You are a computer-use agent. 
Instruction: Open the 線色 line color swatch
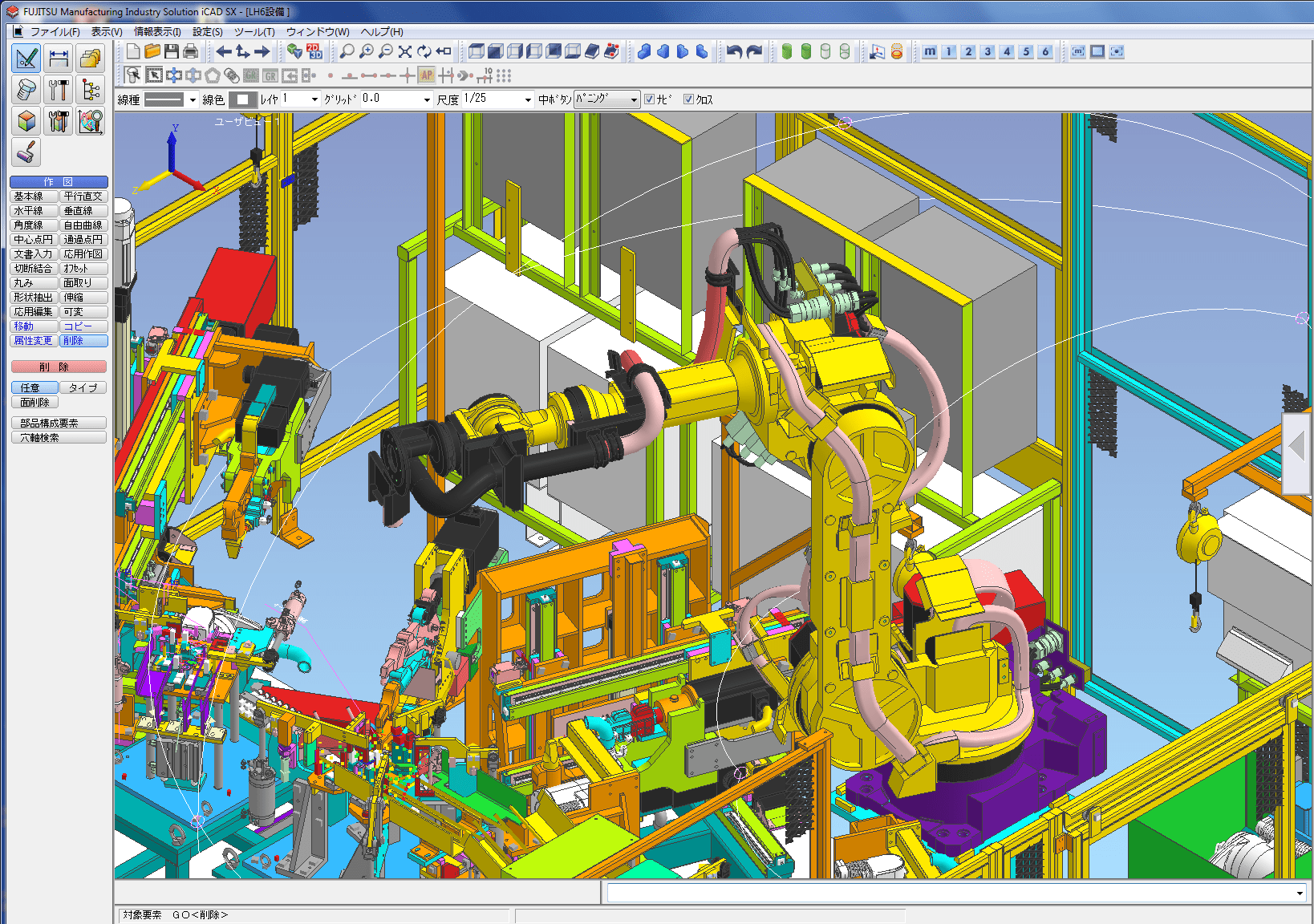(243, 99)
